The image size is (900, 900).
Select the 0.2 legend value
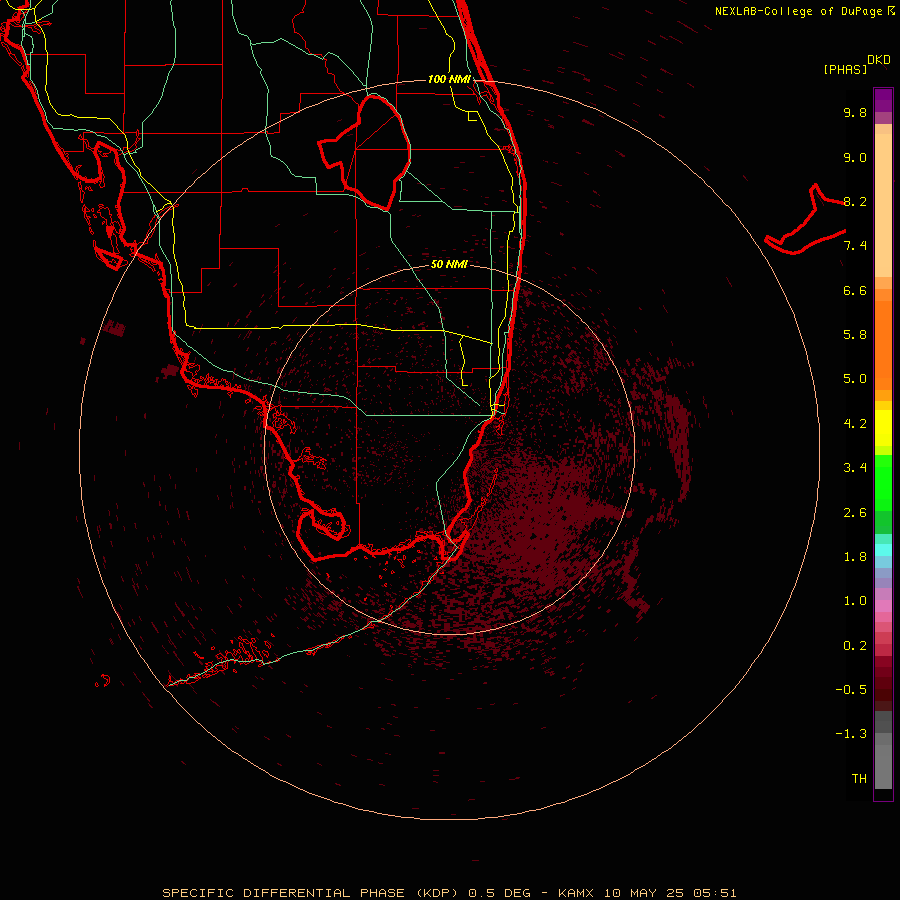point(855,646)
